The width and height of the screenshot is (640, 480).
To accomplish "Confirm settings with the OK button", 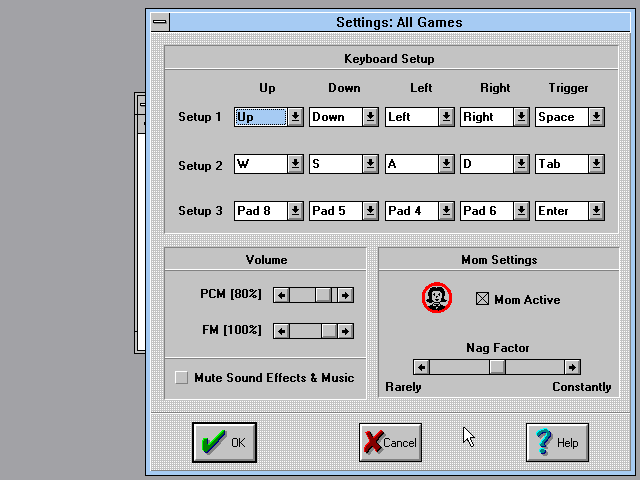I will pos(224,443).
